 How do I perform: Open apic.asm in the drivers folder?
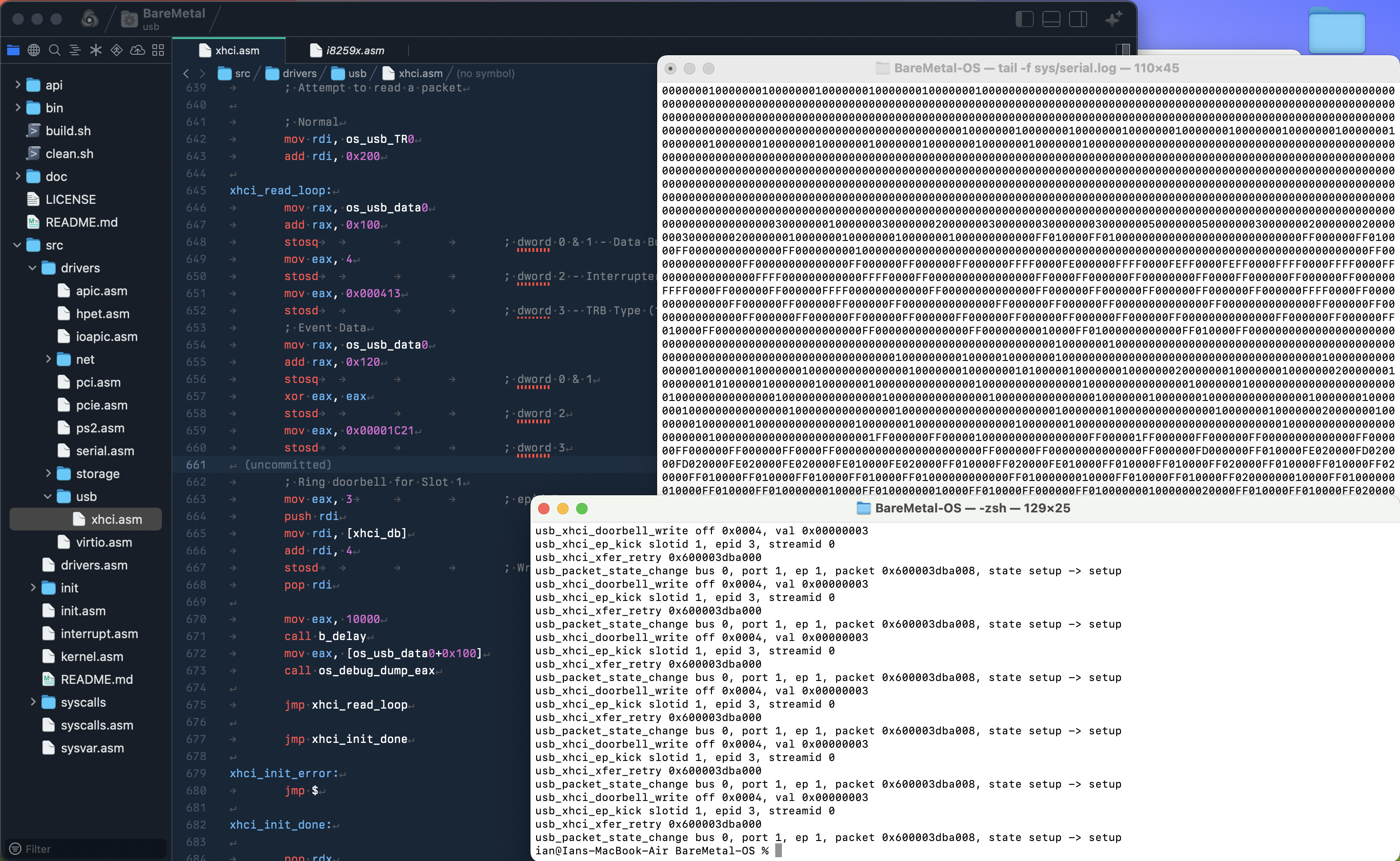[x=101, y=290]
